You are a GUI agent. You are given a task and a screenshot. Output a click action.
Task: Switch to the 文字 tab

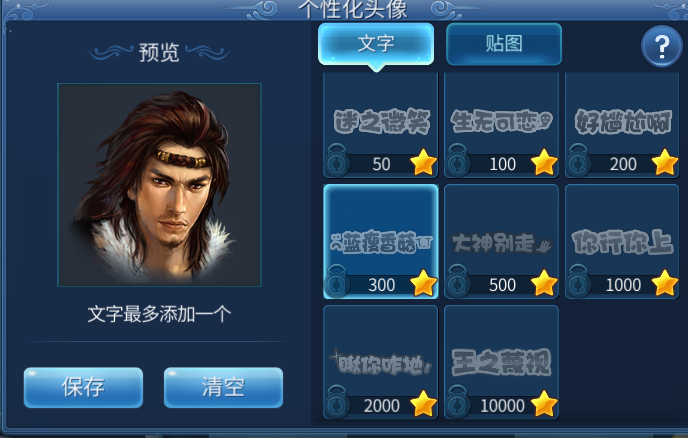pyautogui.click(x=376, y=44)
